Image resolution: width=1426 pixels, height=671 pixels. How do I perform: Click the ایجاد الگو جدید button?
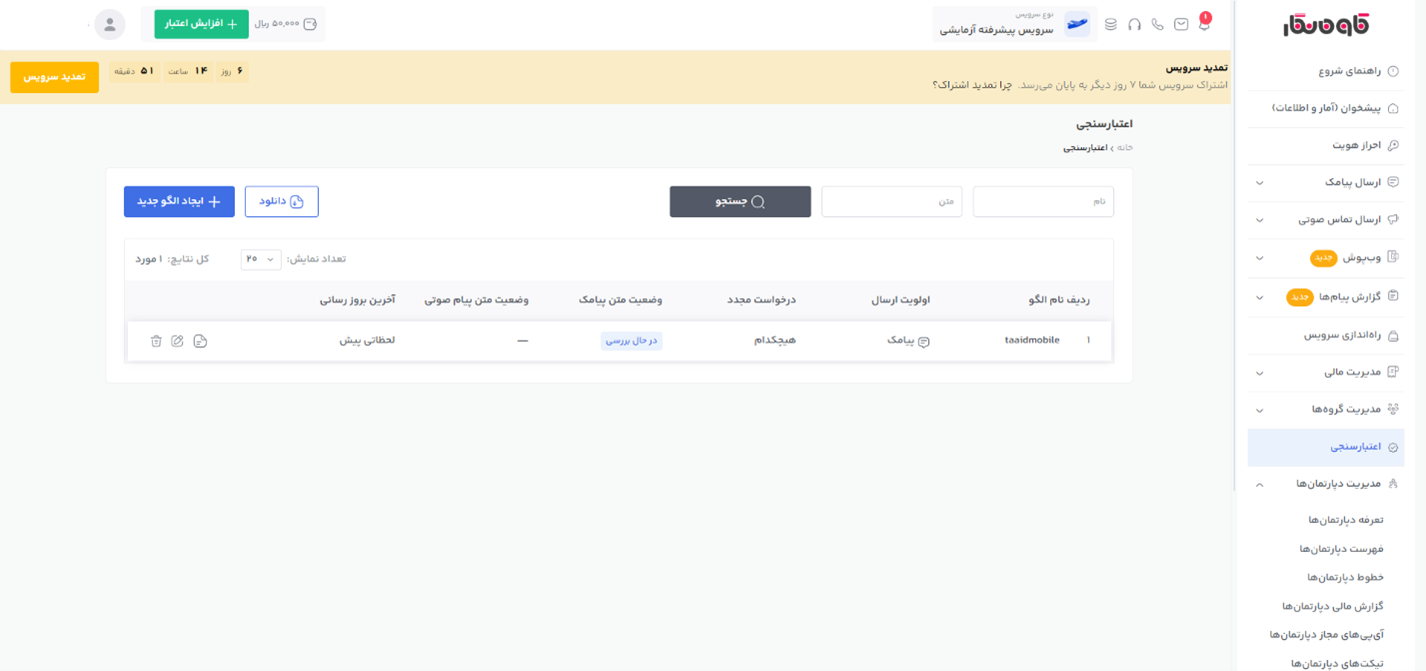pos(179,201)
